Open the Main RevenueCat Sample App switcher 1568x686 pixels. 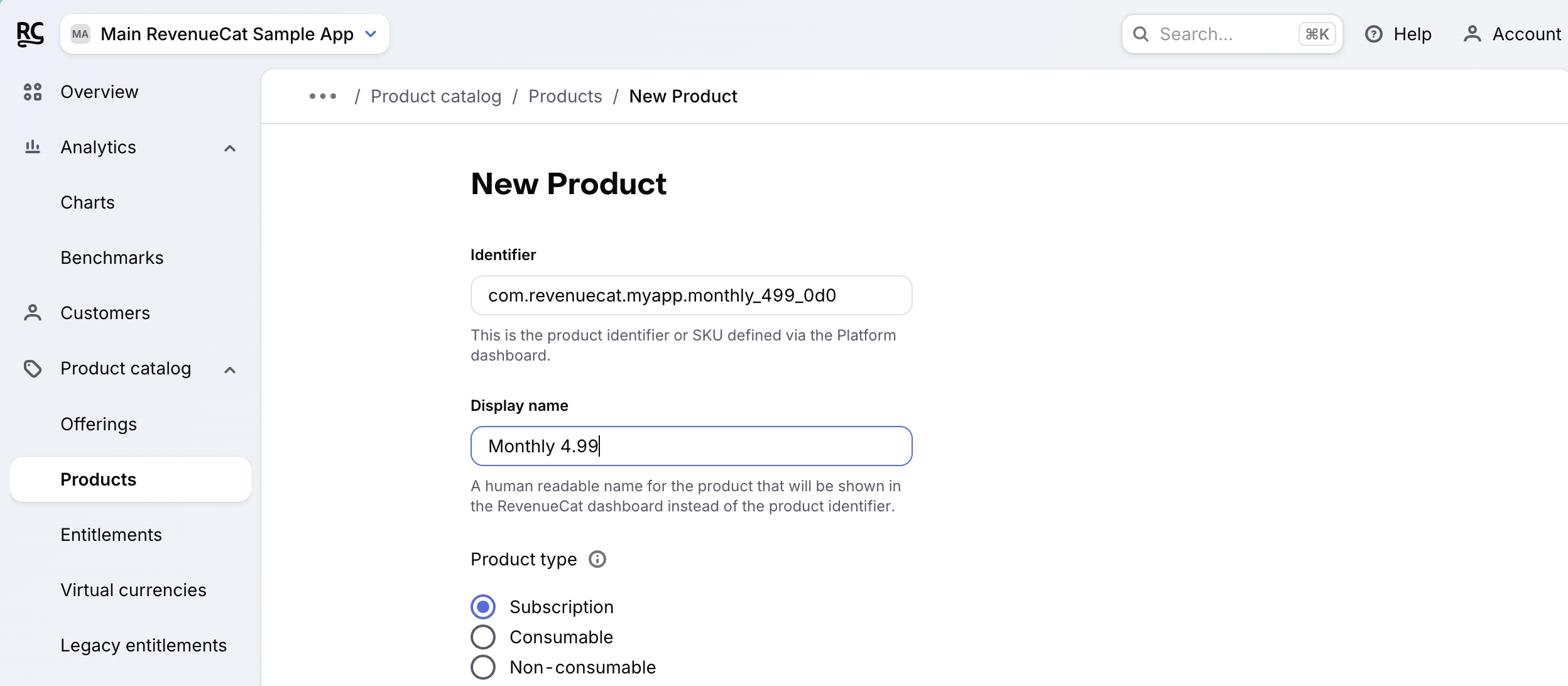(225, 34)
